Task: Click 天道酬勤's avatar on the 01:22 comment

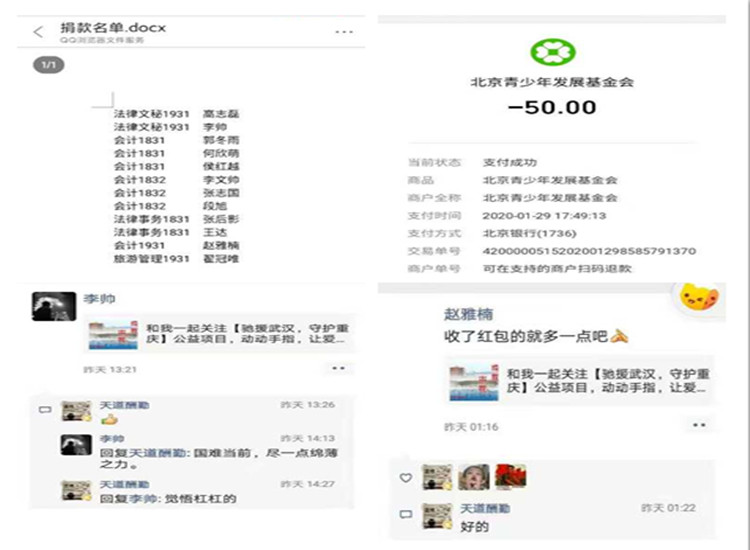Action: (437, 516)
